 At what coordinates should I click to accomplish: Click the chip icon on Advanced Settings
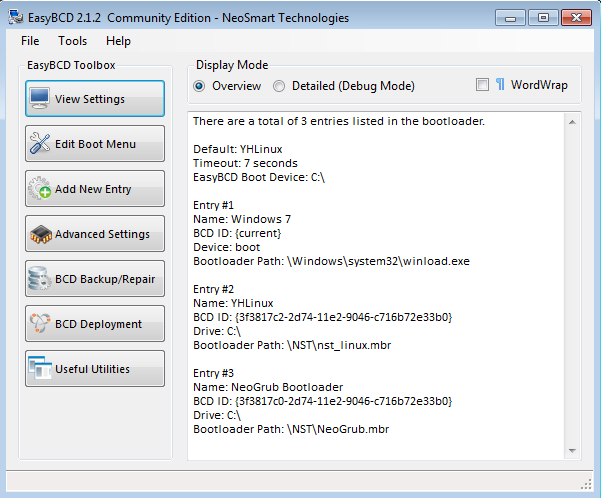click(x=41, y=234)
